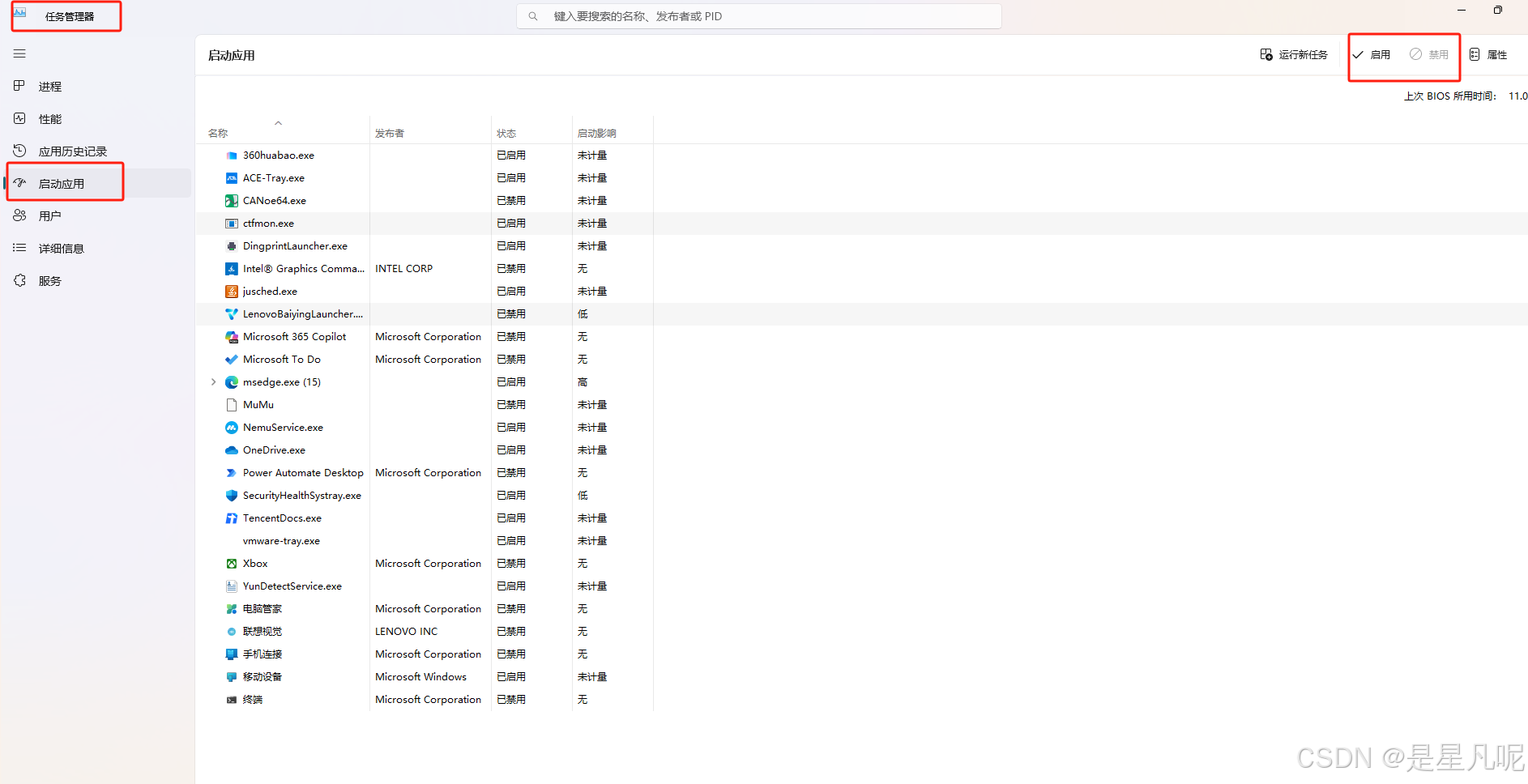1528x784 pixels.
Task: Select the NemuService.exe name text
Action: (283, 428)
